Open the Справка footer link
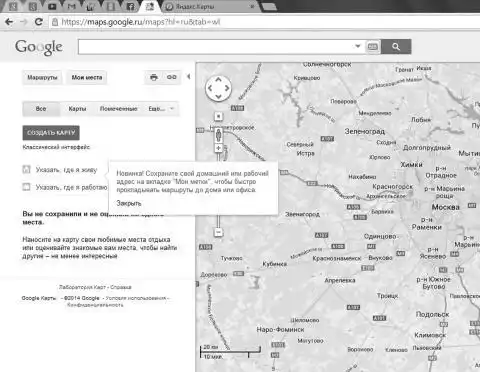Image resolution: width=480 pixels, height=372 pixels. [121, 287]
